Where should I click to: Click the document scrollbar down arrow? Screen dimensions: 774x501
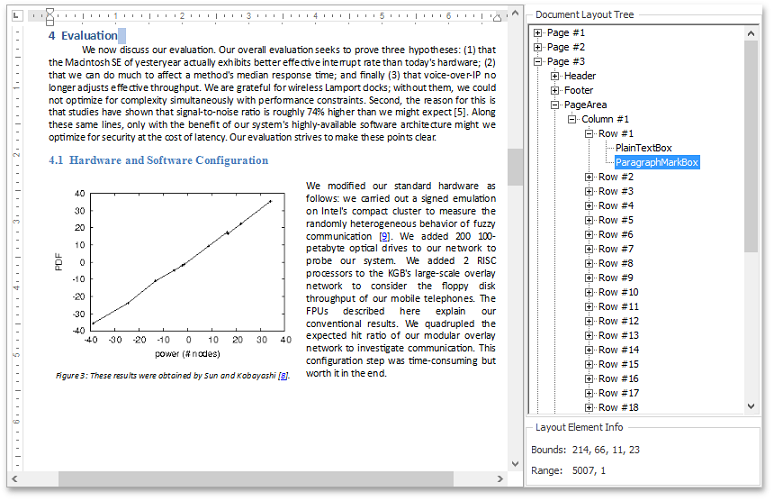(515, 464)
